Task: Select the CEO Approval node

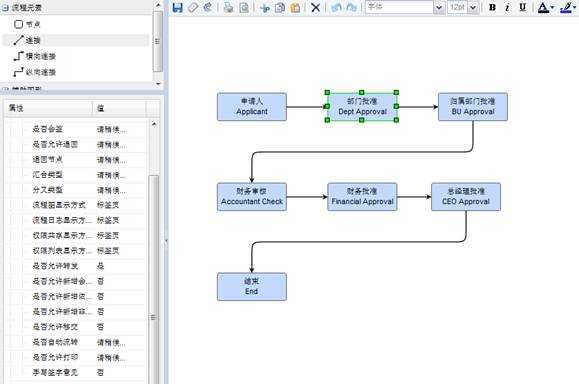Action: [x=466, y=197]
